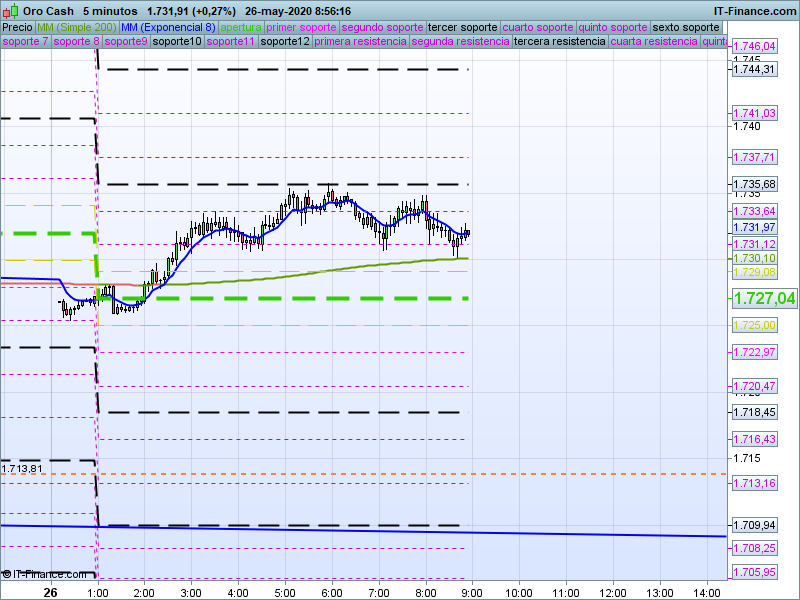Viewport: 800px width, 600px height.
Task: Click the 9:00 mark on time axis
Action: (471, 592)
